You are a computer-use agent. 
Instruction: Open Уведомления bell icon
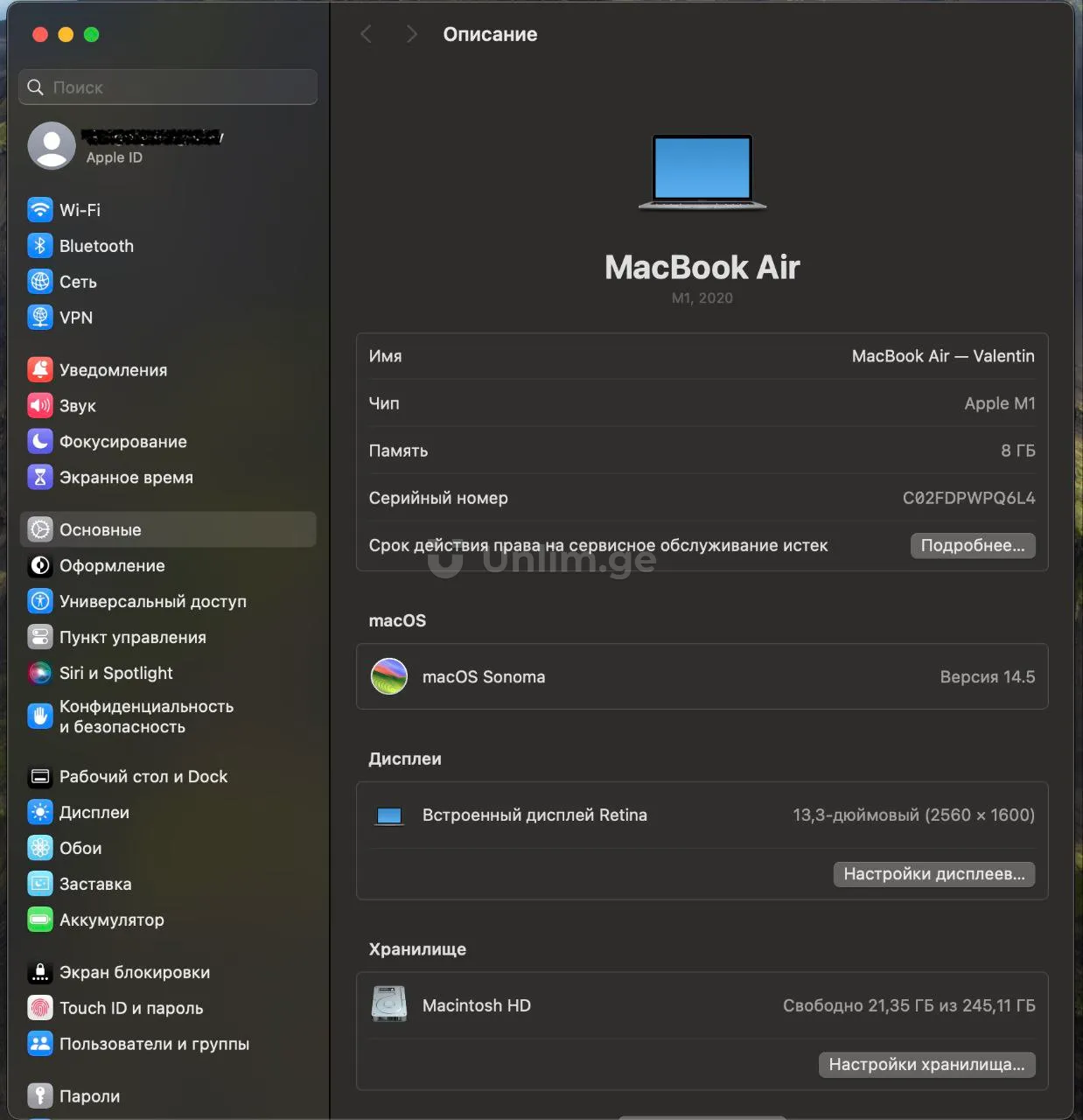click(x=40, y=370)
